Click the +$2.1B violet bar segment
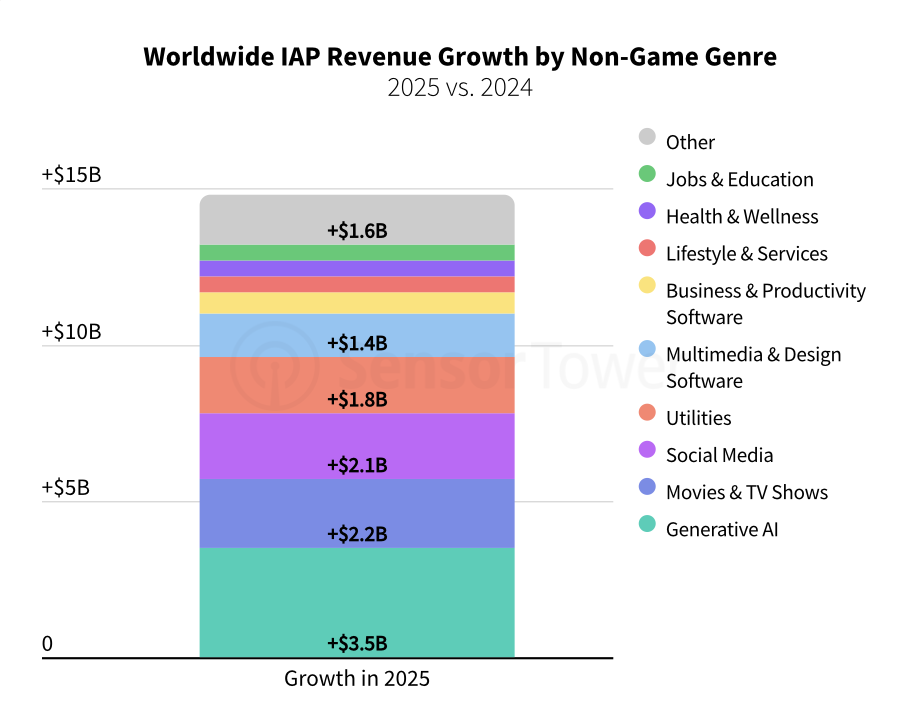 pyautogui.click(x=357, y=446)
